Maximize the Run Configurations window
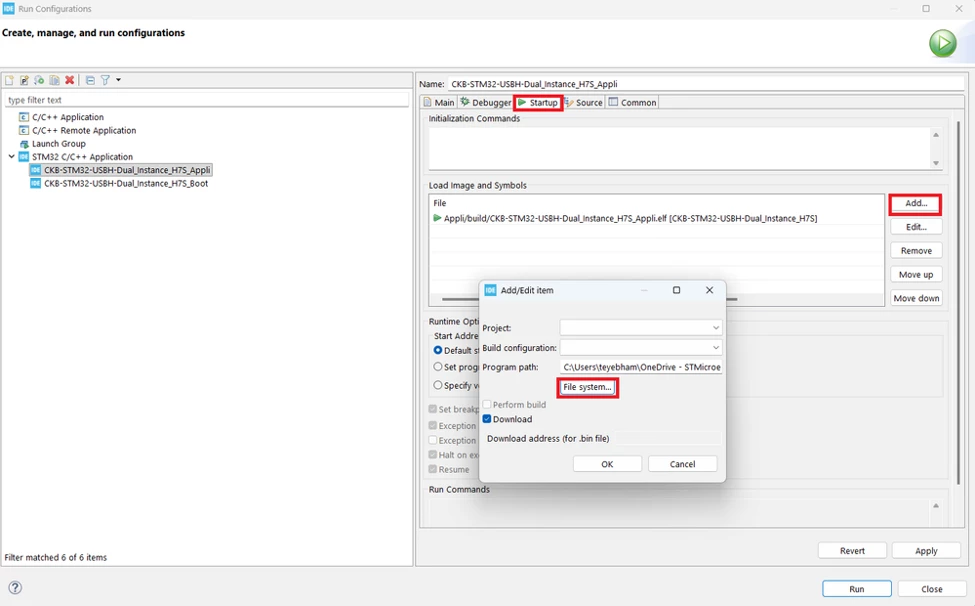This screenshot has height=606, width=975. pos(926,9)
